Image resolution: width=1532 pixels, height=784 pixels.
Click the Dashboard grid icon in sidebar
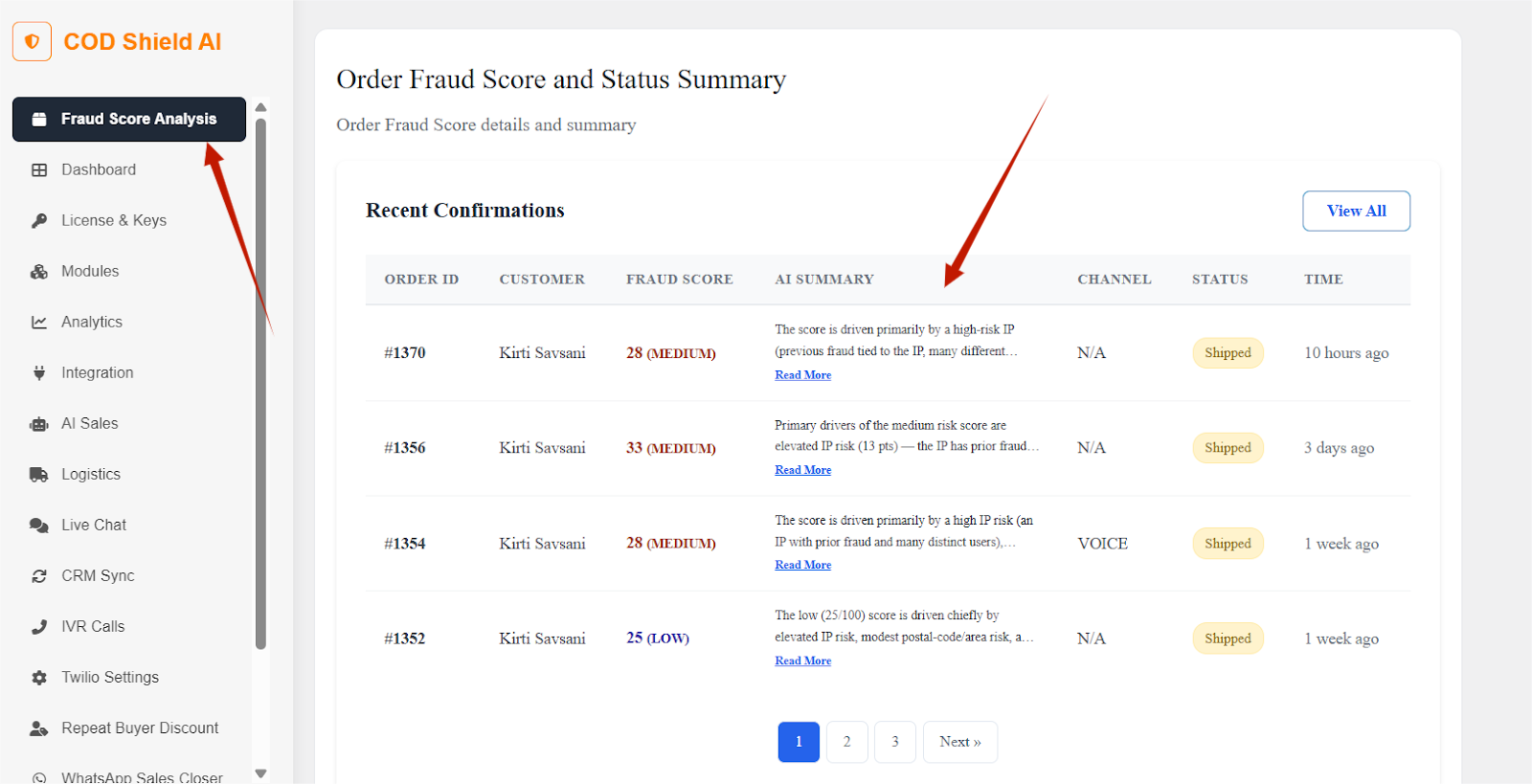[39, 170]
